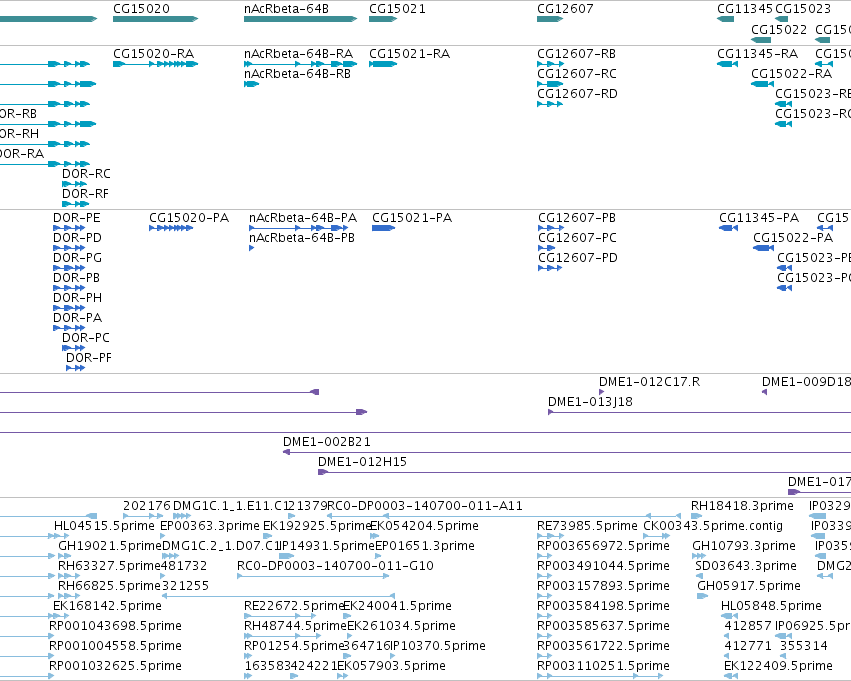Select the CG15021 gene label
The image size is (851, 681).
click(397, 9)
